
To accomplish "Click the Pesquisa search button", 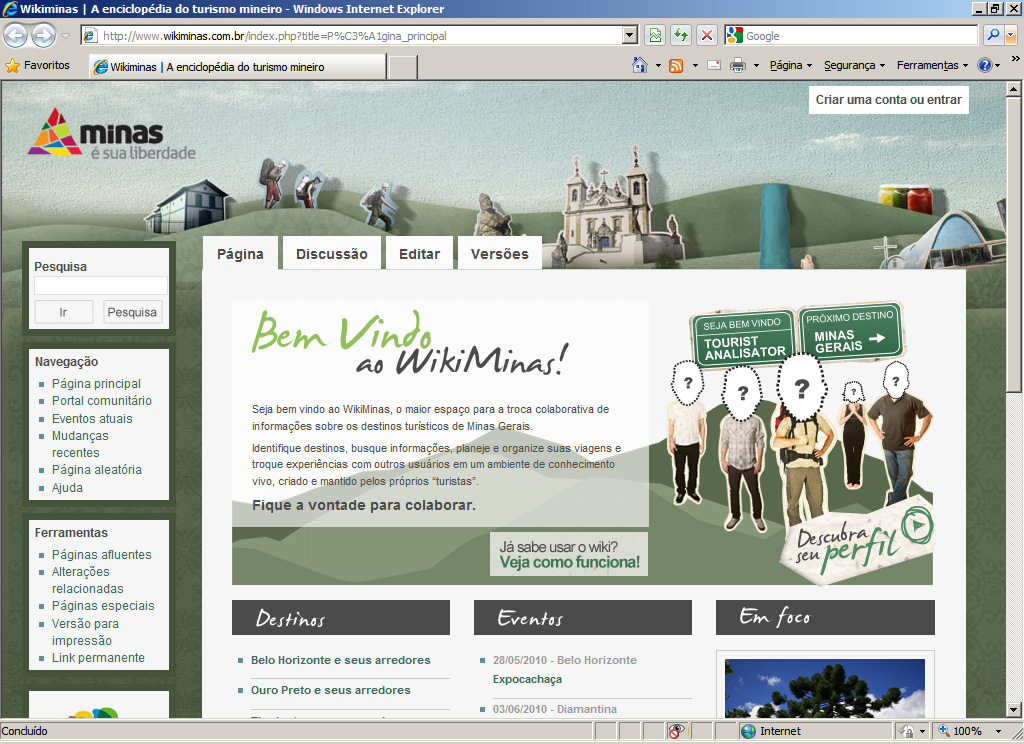I will point(132,312).
